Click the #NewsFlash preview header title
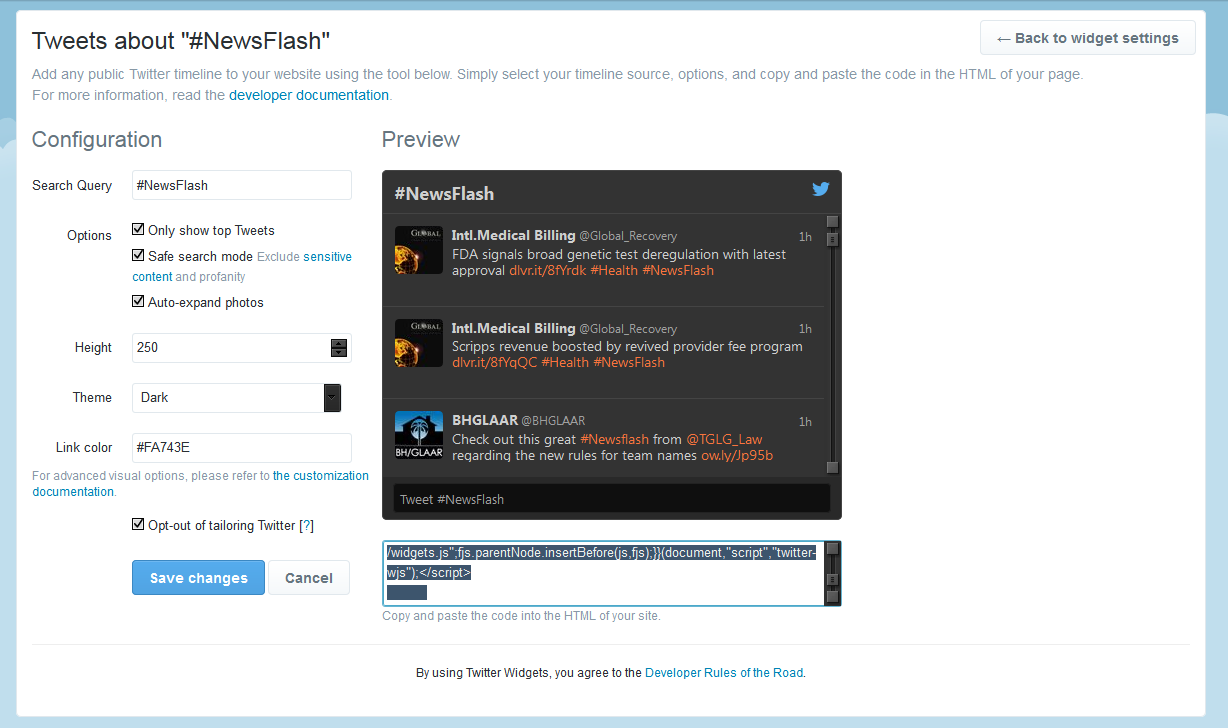 444,193
